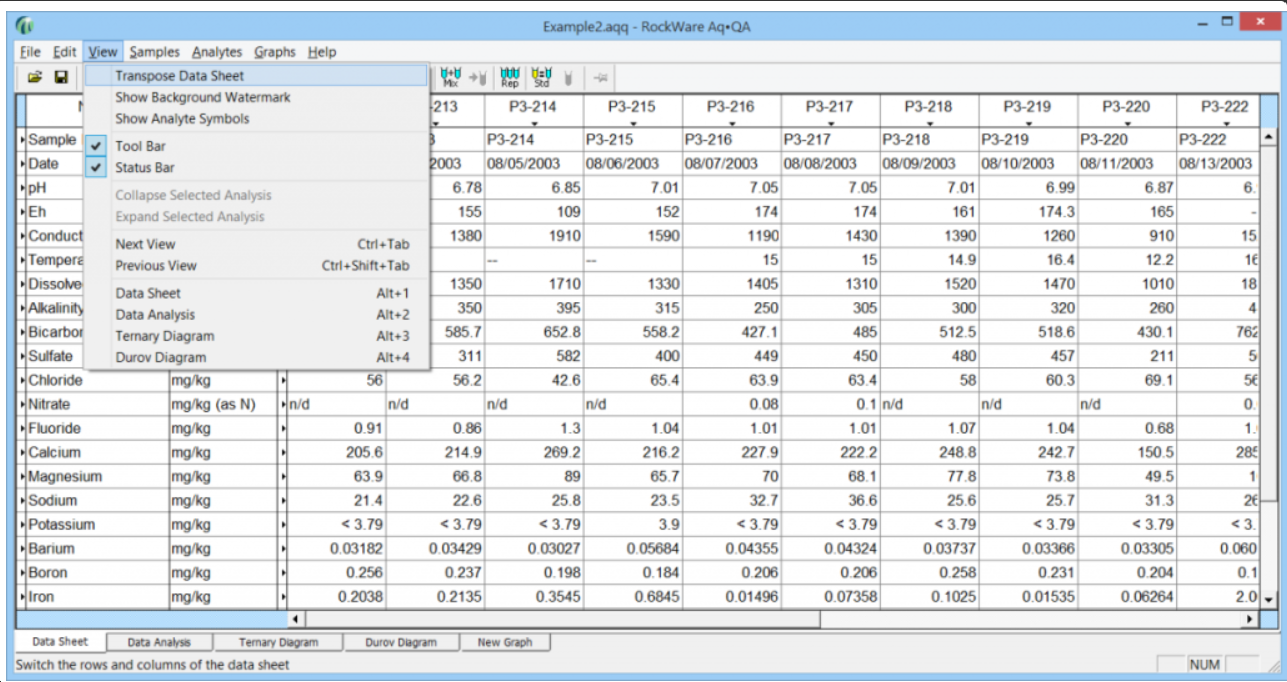Open the Help menu
The width and height of the screenshot is (1287, 682).
pyautogui.click(x=322, y=51)
